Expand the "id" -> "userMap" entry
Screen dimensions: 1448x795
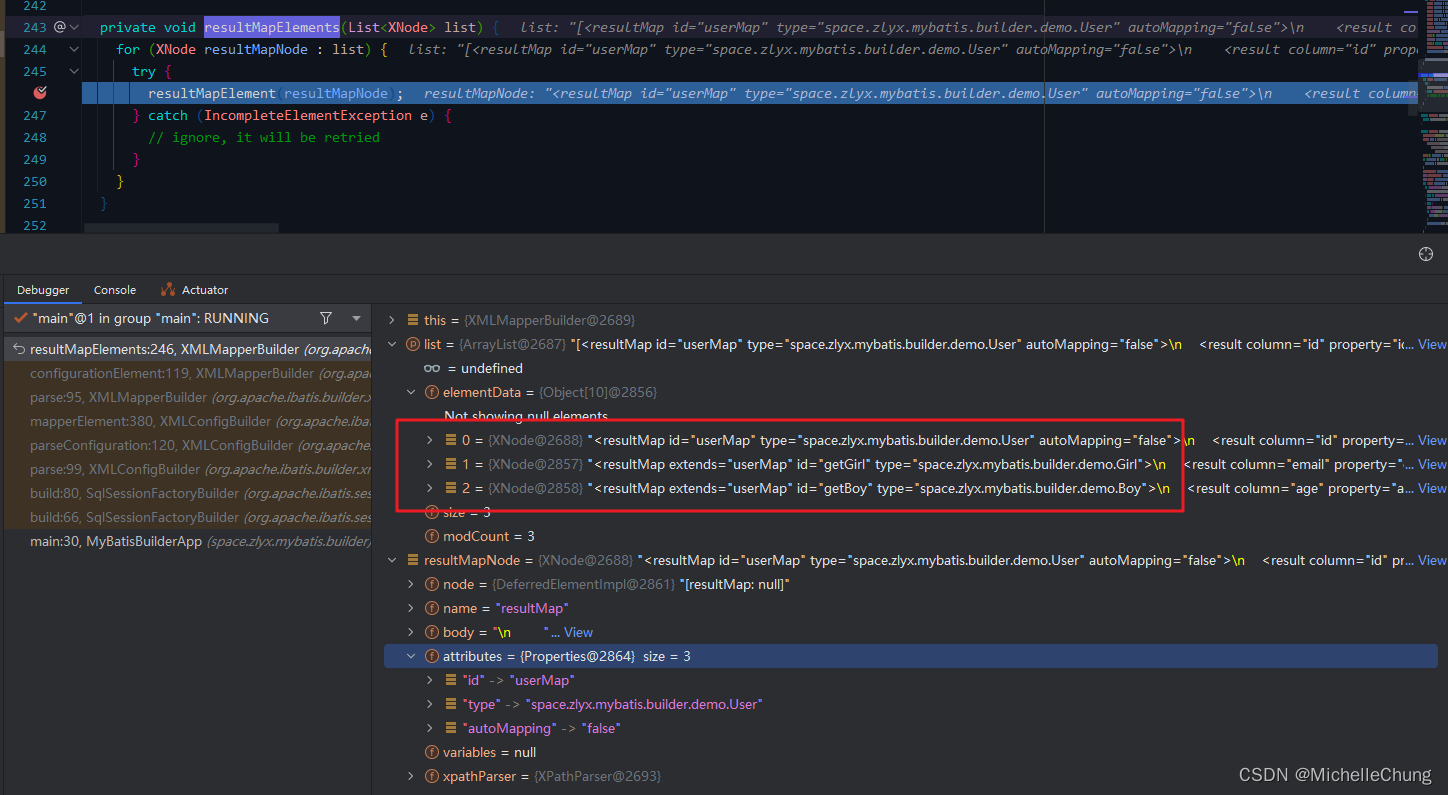pos(430,680)
